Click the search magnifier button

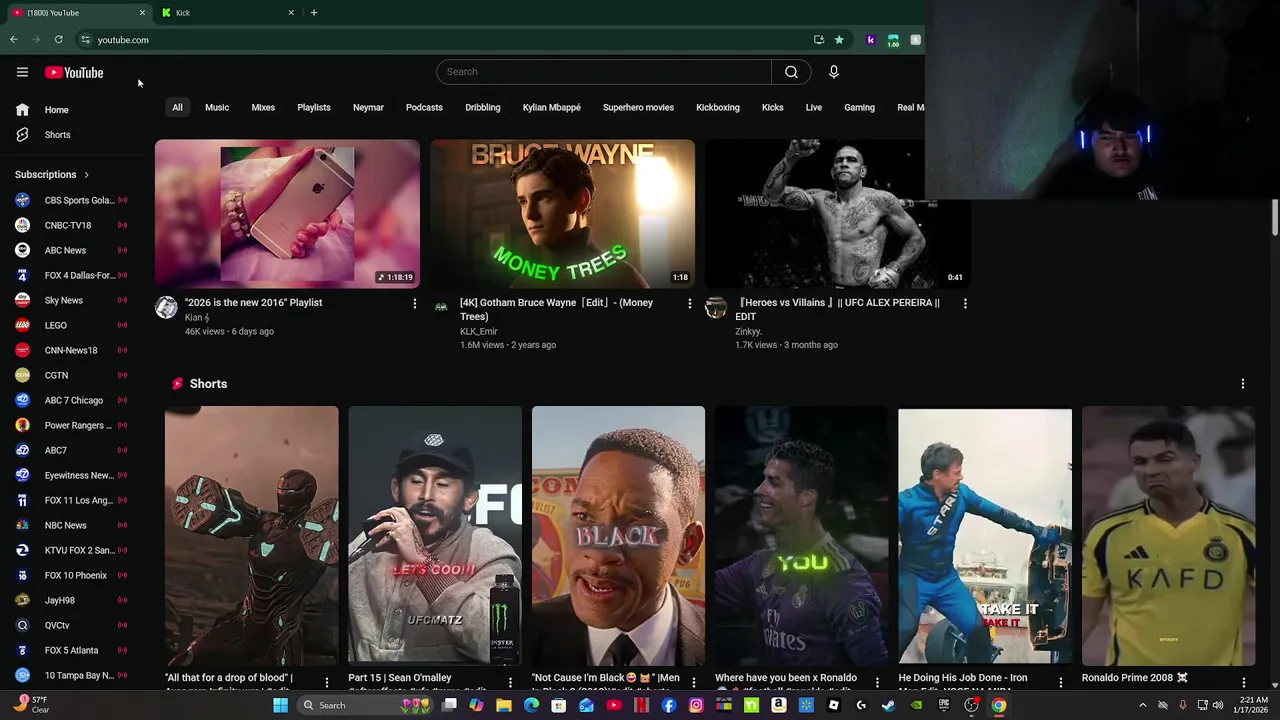pos(791,72)
